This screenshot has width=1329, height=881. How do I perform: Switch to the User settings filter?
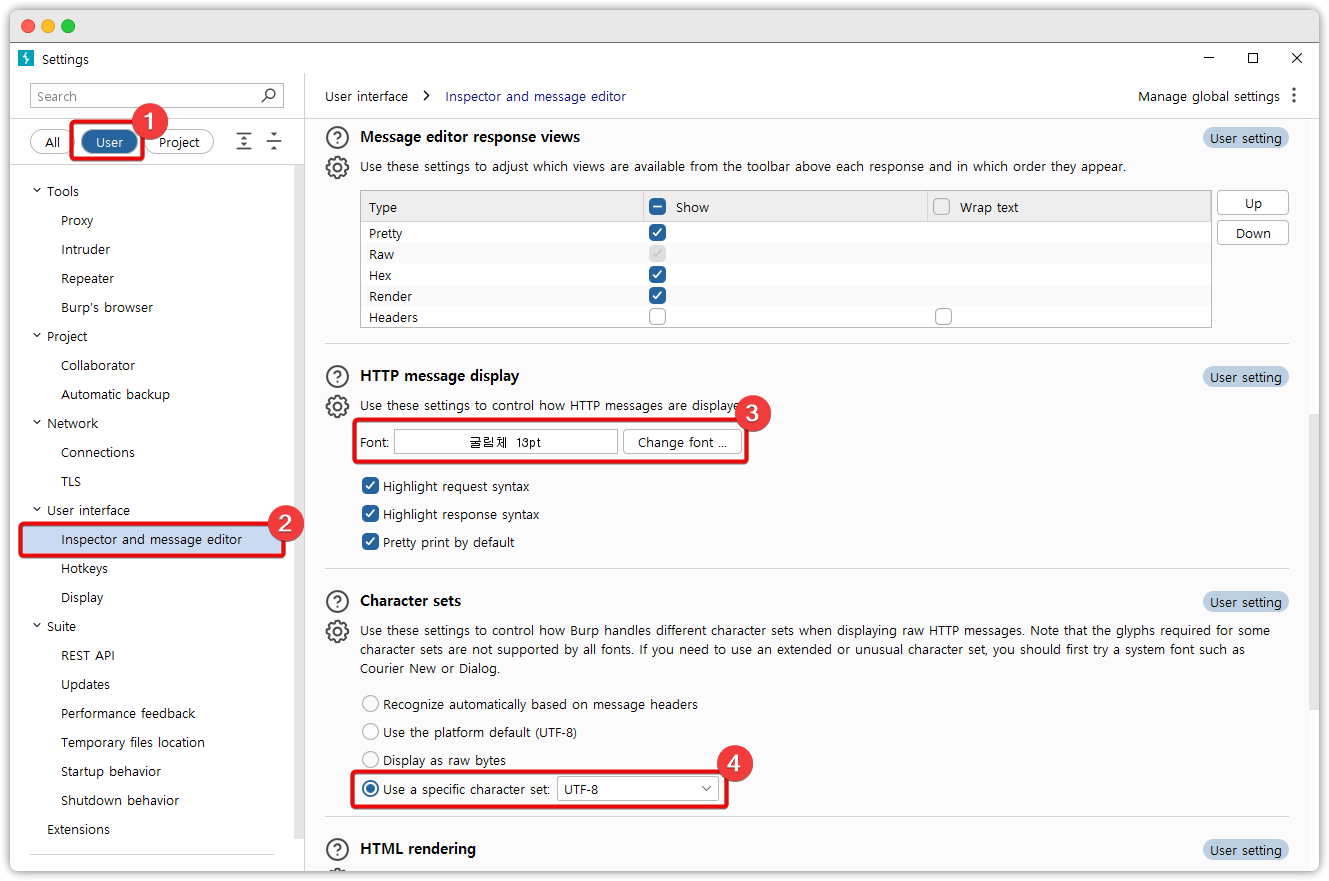[110, 142]
